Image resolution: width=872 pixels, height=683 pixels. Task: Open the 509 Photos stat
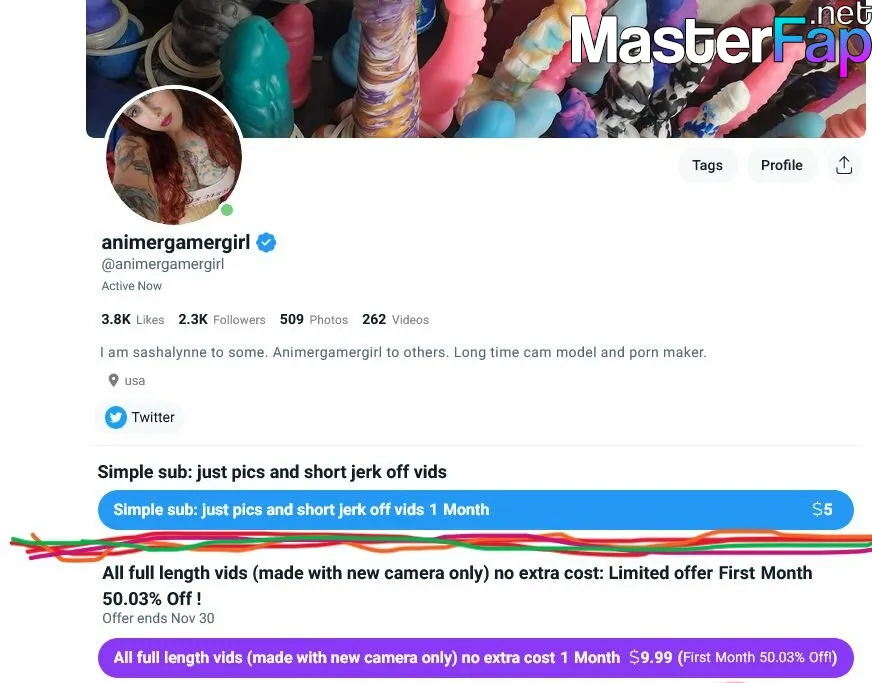coord(314,319)
